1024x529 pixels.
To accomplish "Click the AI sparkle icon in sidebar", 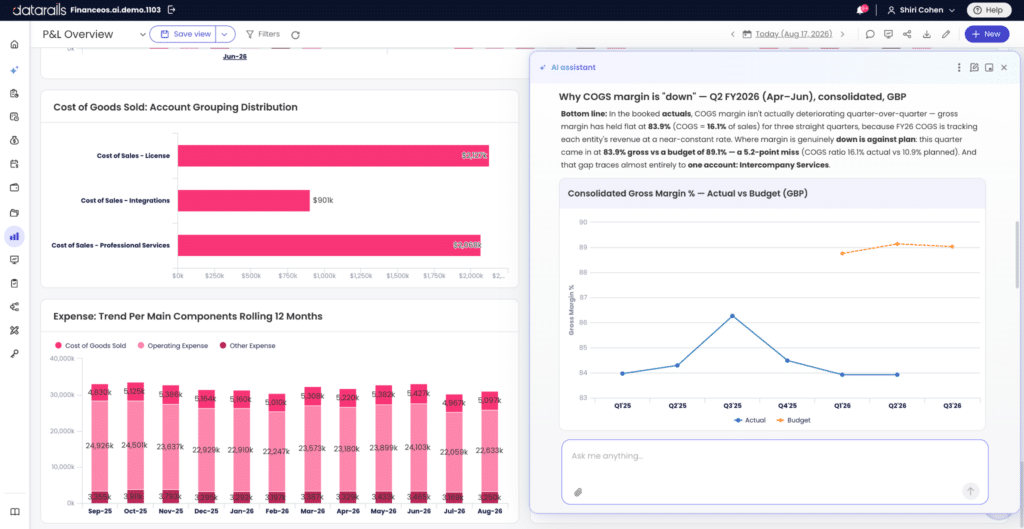I will click(14, 69).
